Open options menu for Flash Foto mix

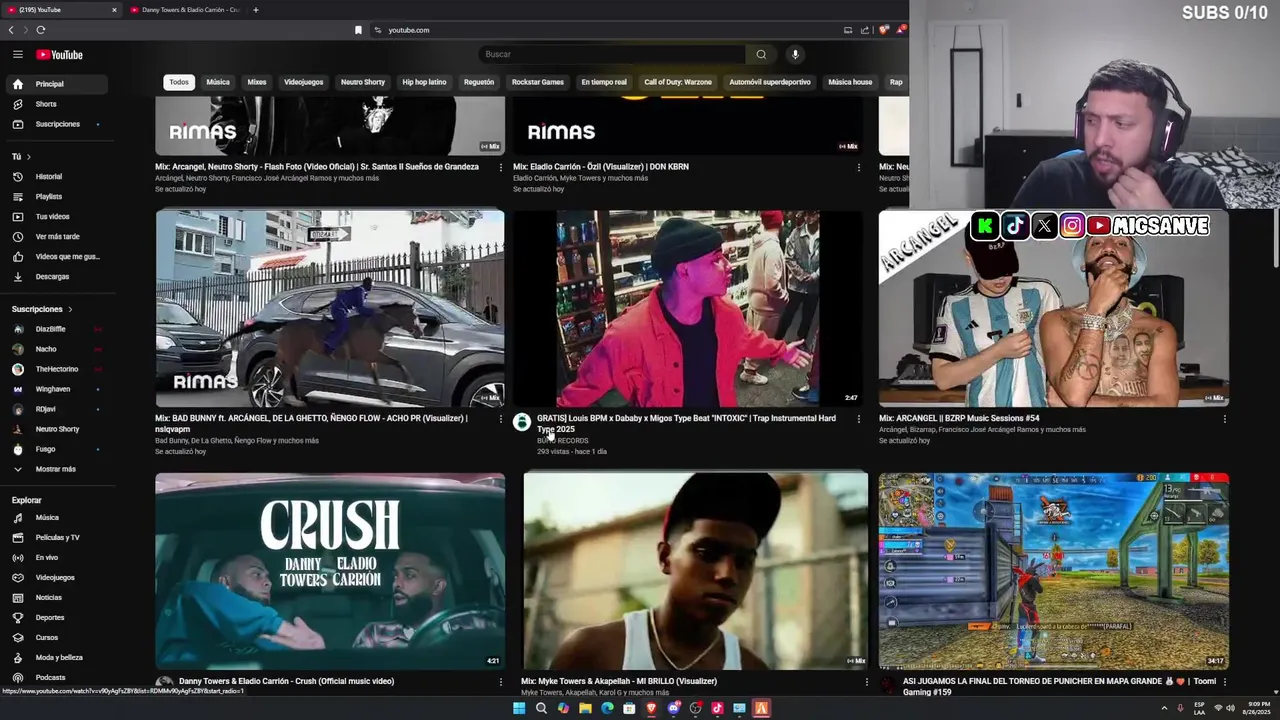[x=501, y=167]
